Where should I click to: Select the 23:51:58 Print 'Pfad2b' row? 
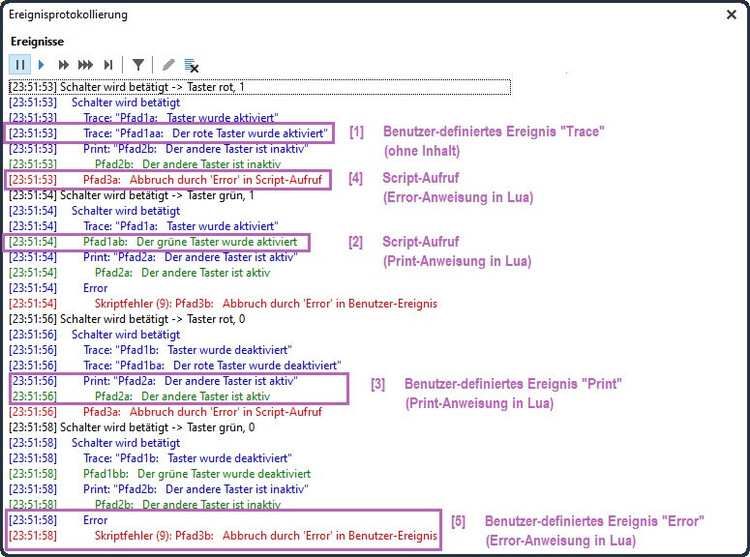158,489
